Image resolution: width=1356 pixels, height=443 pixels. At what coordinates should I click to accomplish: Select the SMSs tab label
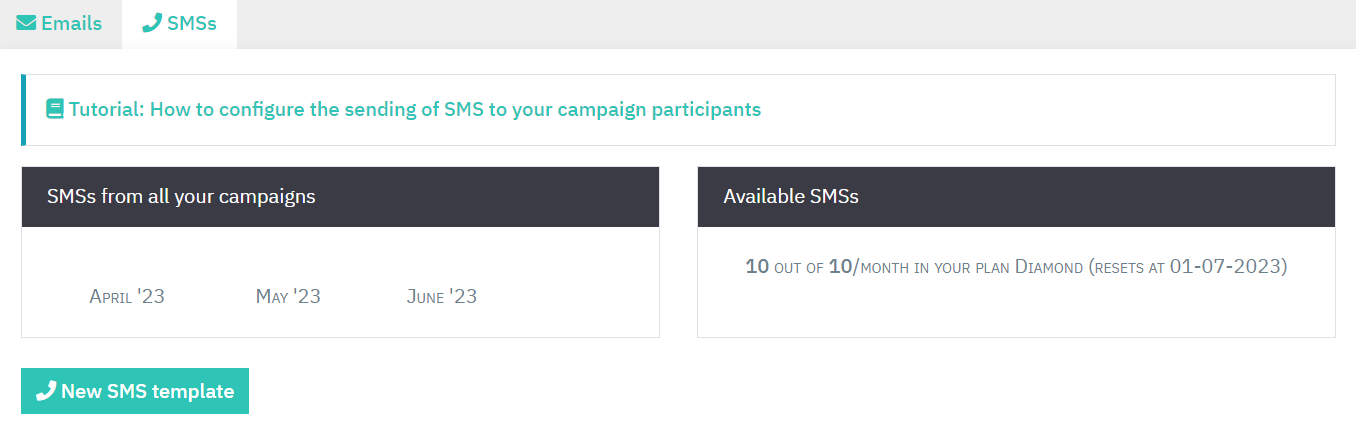click(x=192, y=23)
